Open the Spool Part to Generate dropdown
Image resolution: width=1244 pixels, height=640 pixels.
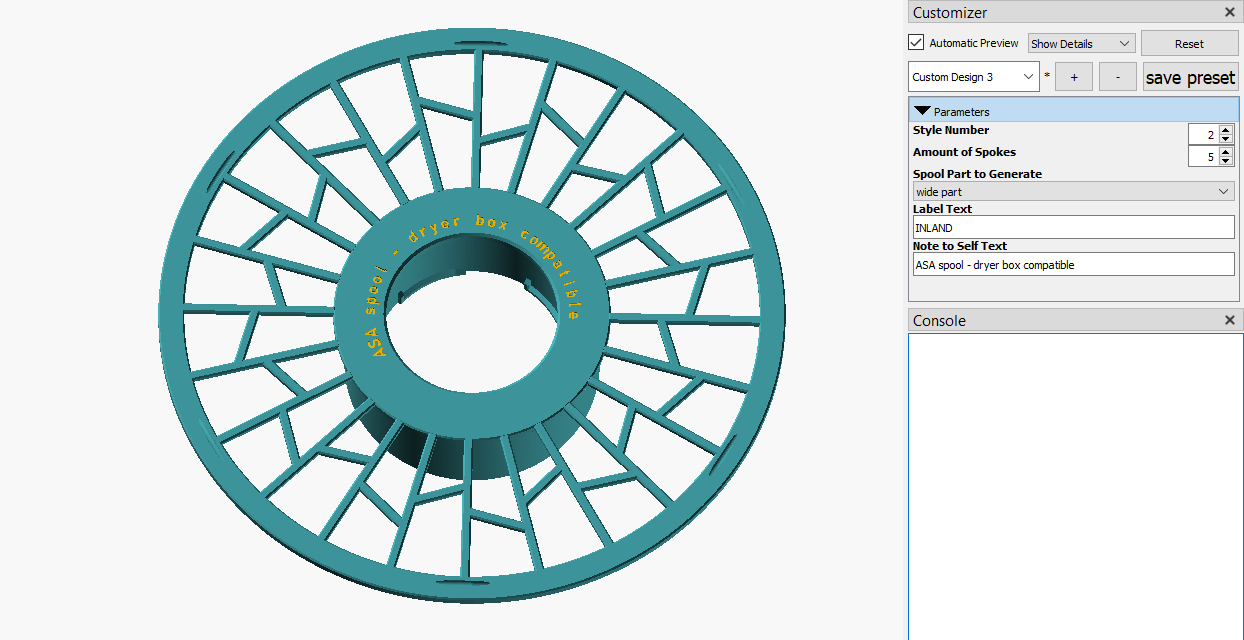(x=1073, y=191)
